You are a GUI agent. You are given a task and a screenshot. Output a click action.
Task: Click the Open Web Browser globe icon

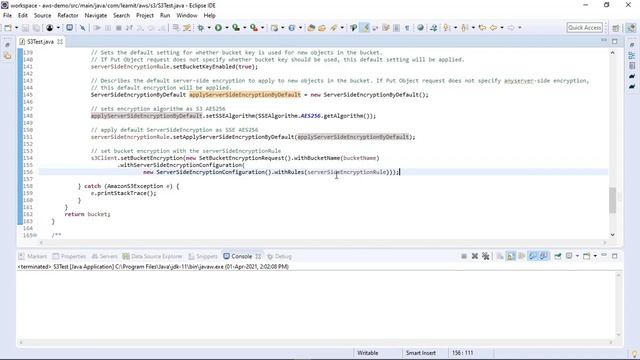(420, 28)
